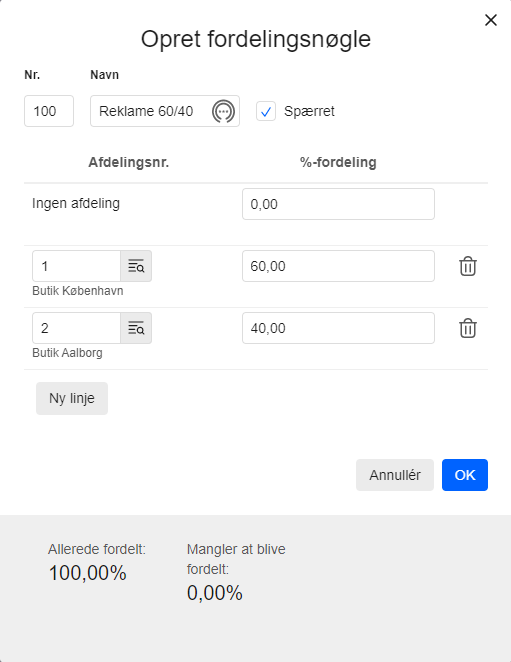Delete the Butik Aalborg line with trash icon
The image size is (511, 662).
pyautogui.click(x=468, y=328)
